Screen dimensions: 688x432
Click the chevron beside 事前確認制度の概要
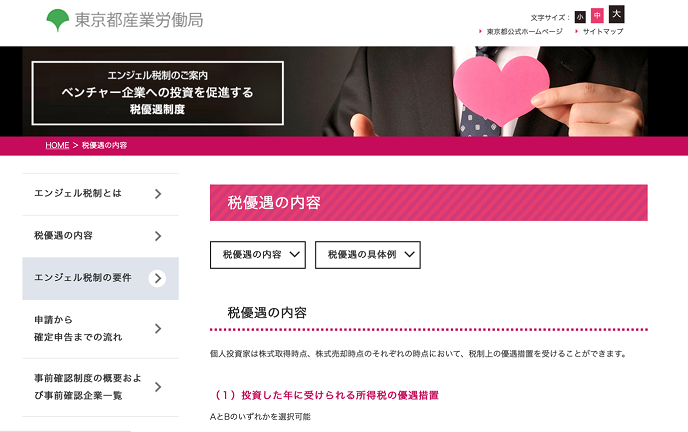158,387
